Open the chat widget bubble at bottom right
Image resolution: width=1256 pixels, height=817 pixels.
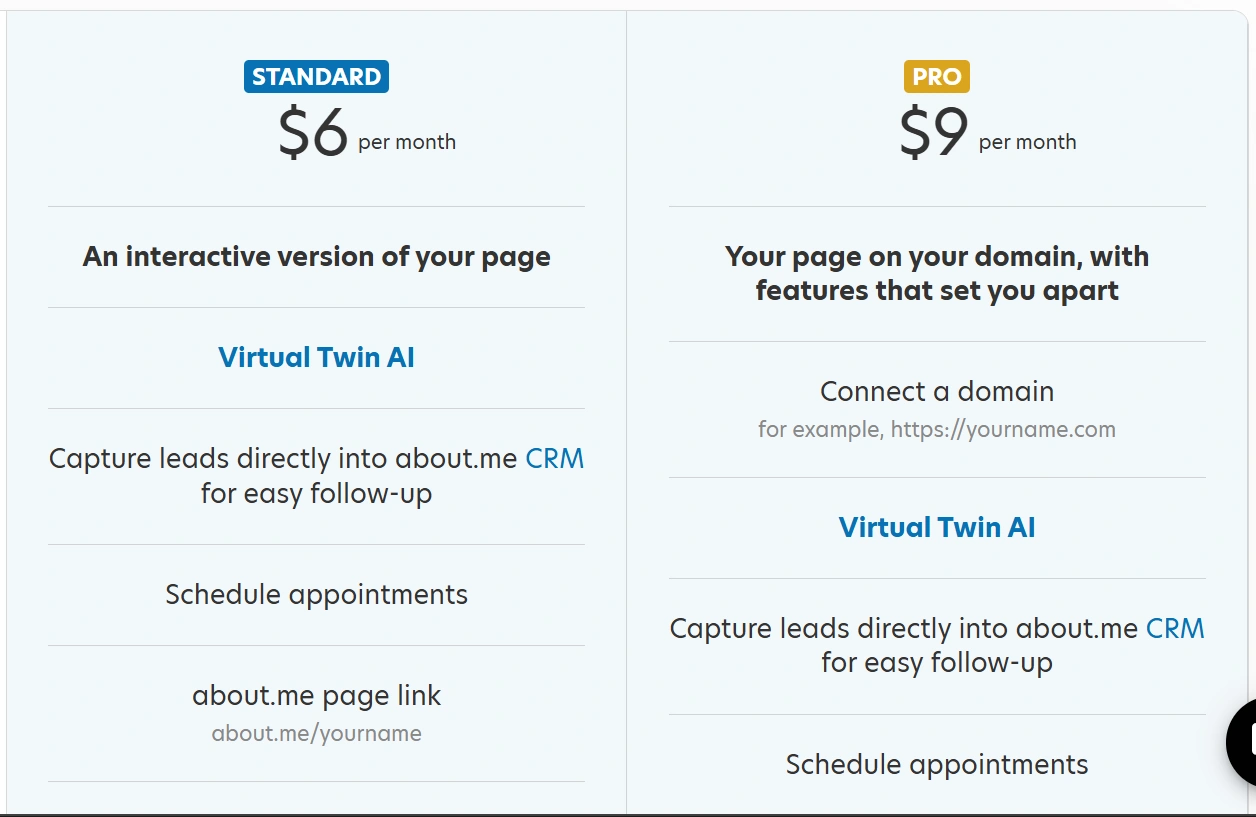click(x=1243, y=743)
